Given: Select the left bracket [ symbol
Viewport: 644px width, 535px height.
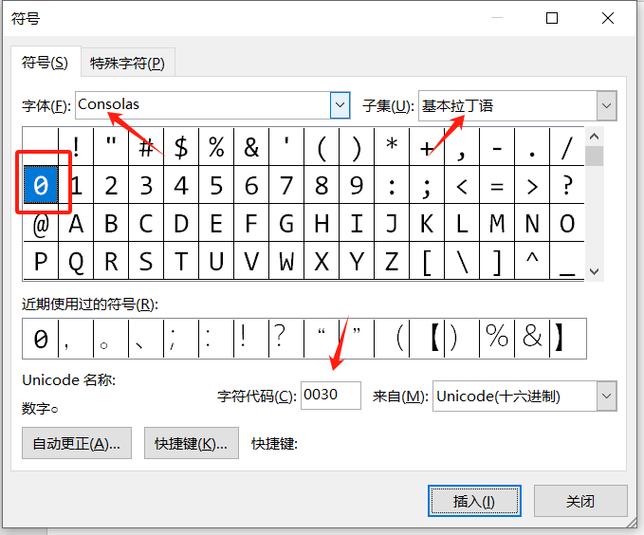Looking at the screenshot, I should (x=427, y=261).
